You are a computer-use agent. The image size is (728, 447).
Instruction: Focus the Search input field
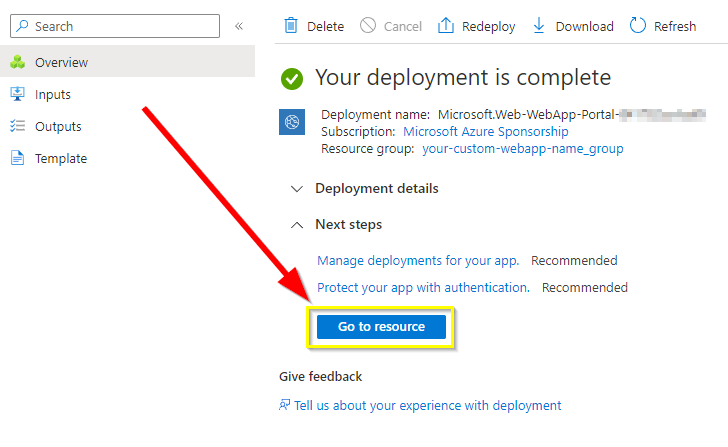click(115, 26)
